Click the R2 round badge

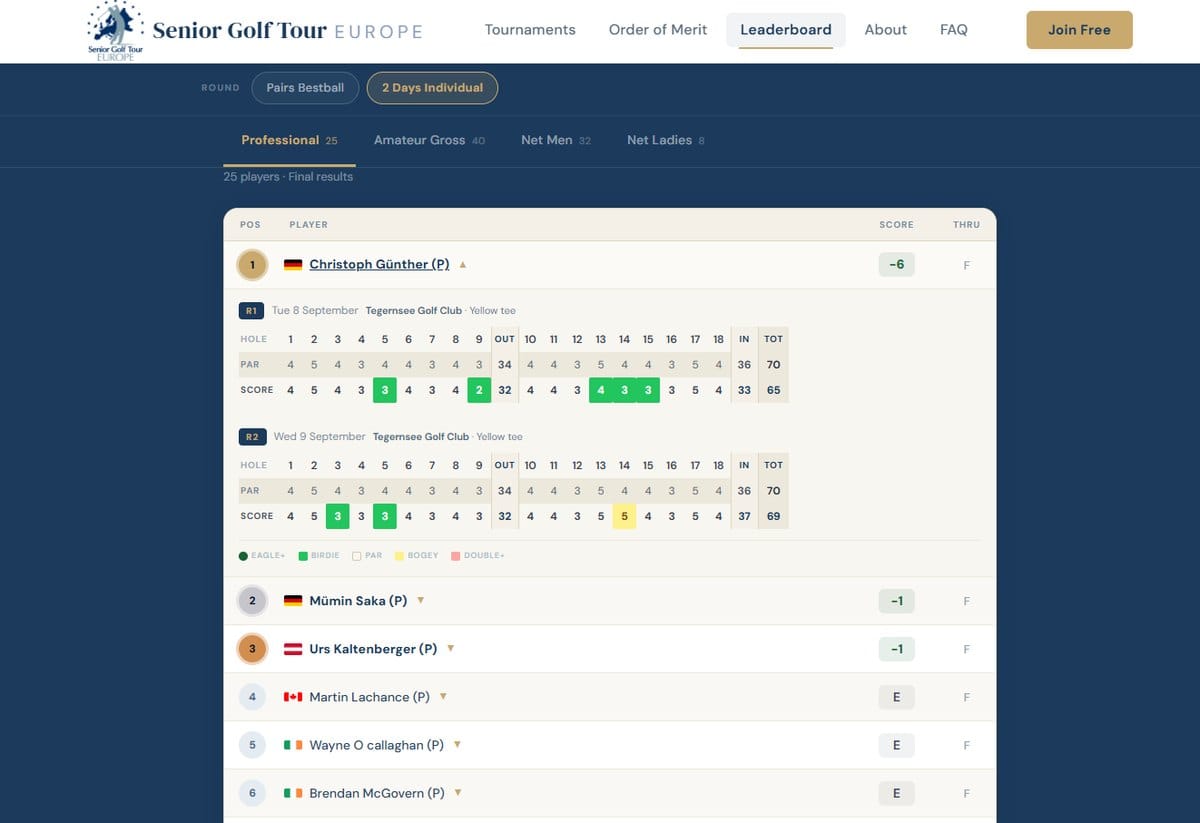pyautogui.click(x=251, y=437)
